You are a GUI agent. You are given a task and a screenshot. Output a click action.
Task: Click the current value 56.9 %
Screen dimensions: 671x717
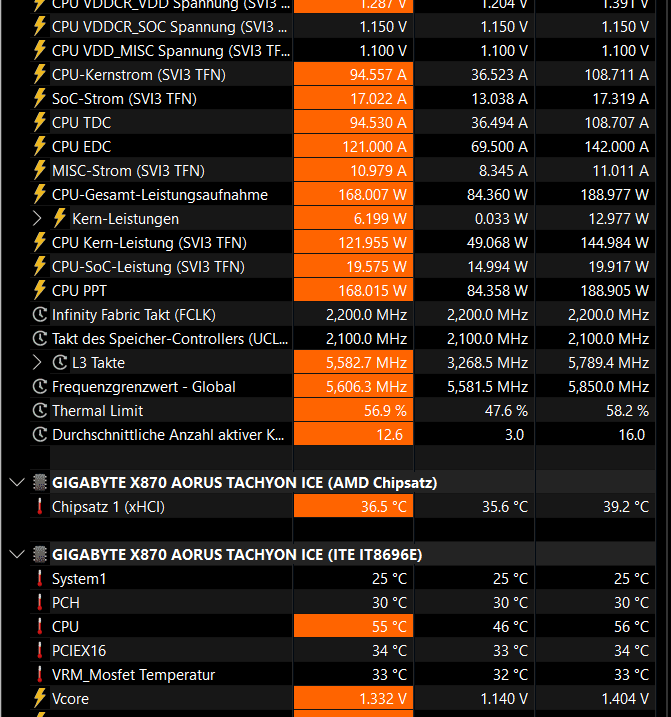pos(385,411)
